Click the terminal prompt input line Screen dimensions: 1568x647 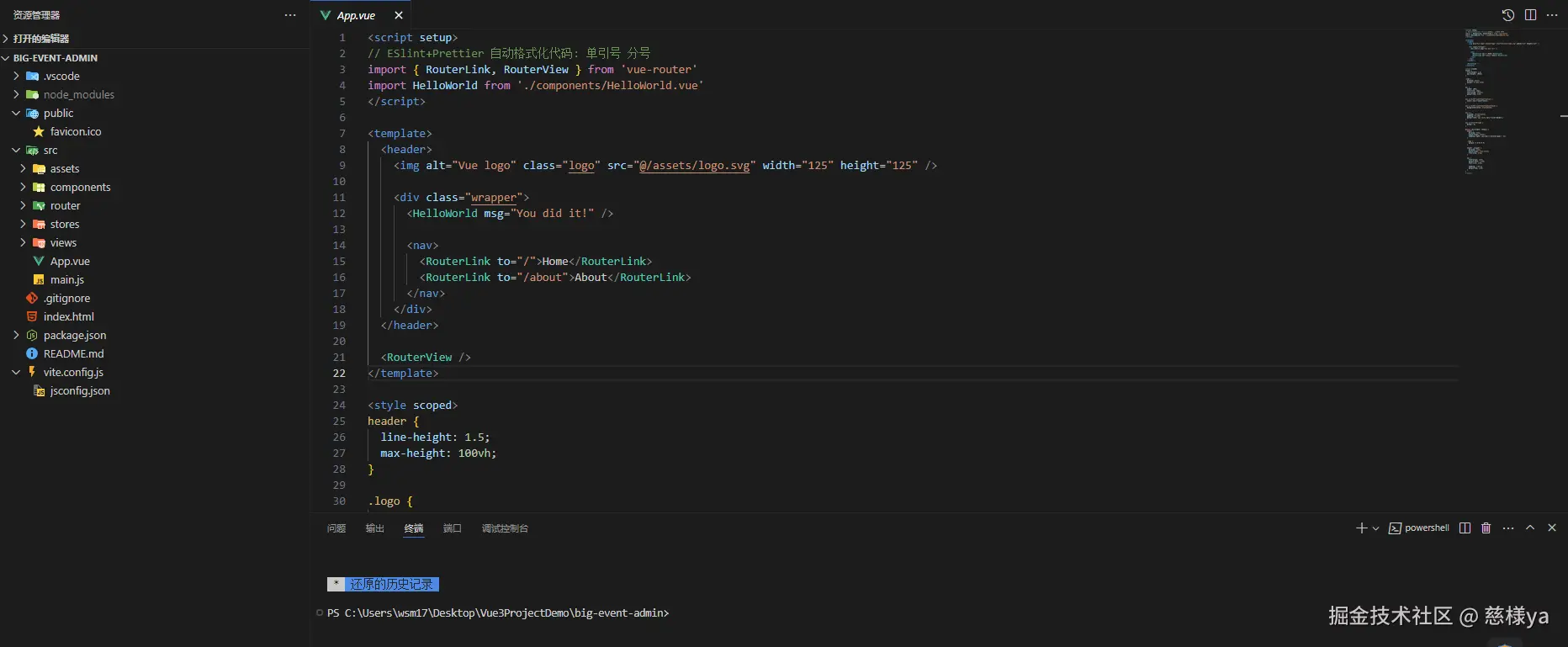[x=498, y=613]
